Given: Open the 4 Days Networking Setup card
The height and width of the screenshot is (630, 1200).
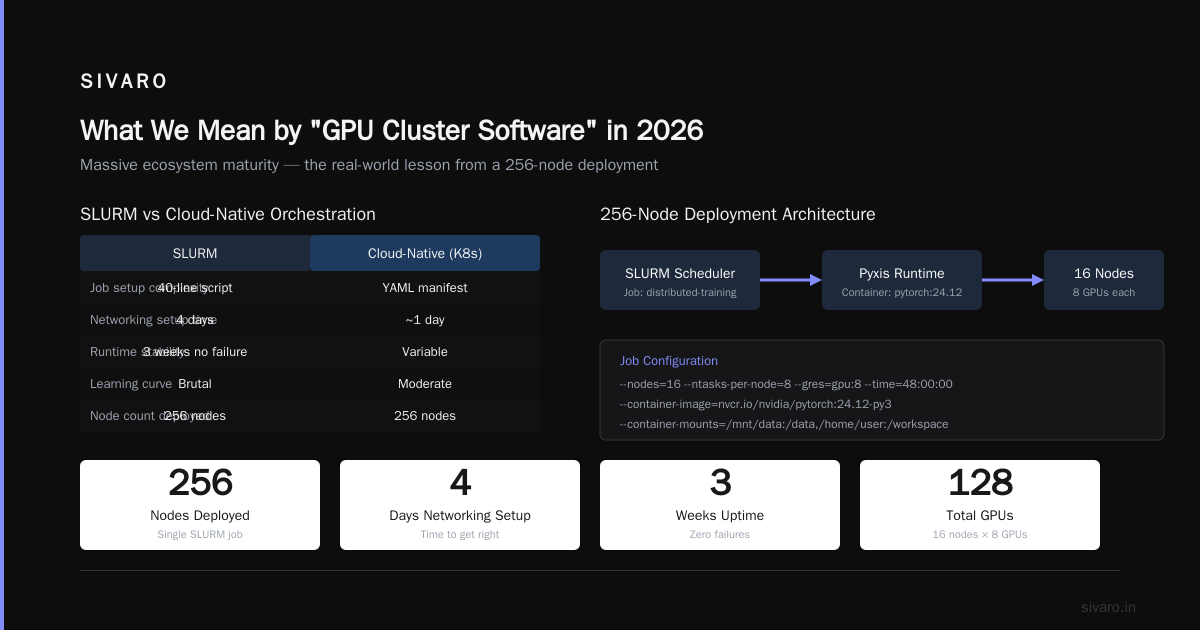Looking at the screenshot, I should (x=460, y=505).
